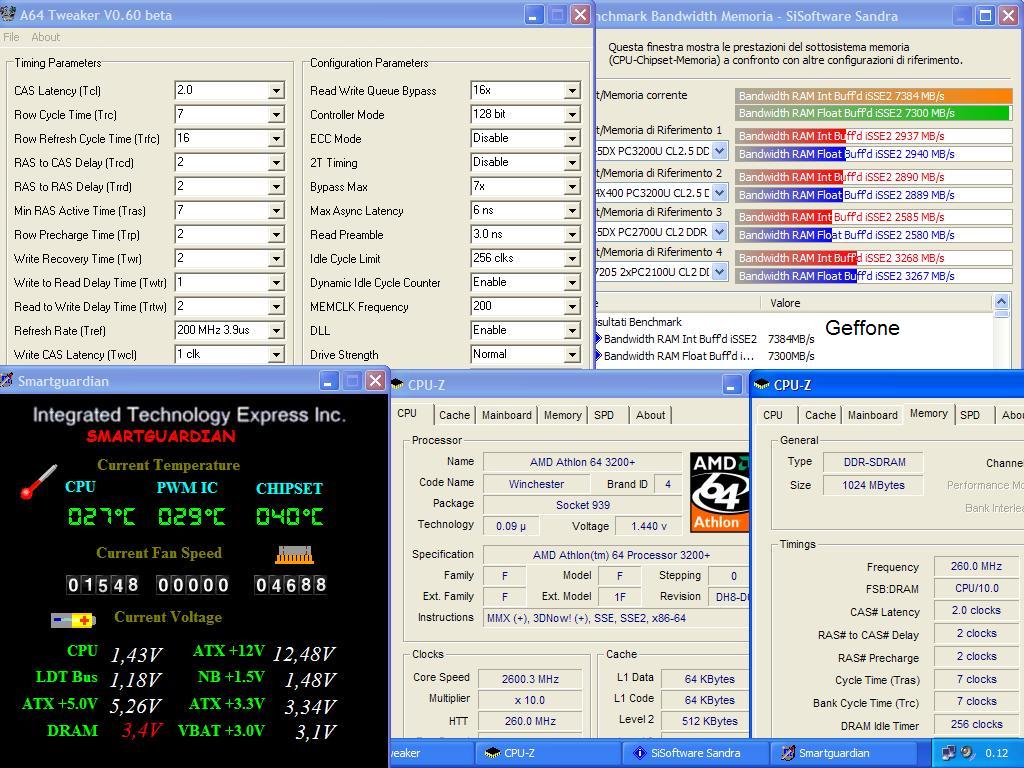This screenshot has width=1024, height=768.
Task: Open the Max Async Latency dropdown
Action: click(x=572, y=211)
